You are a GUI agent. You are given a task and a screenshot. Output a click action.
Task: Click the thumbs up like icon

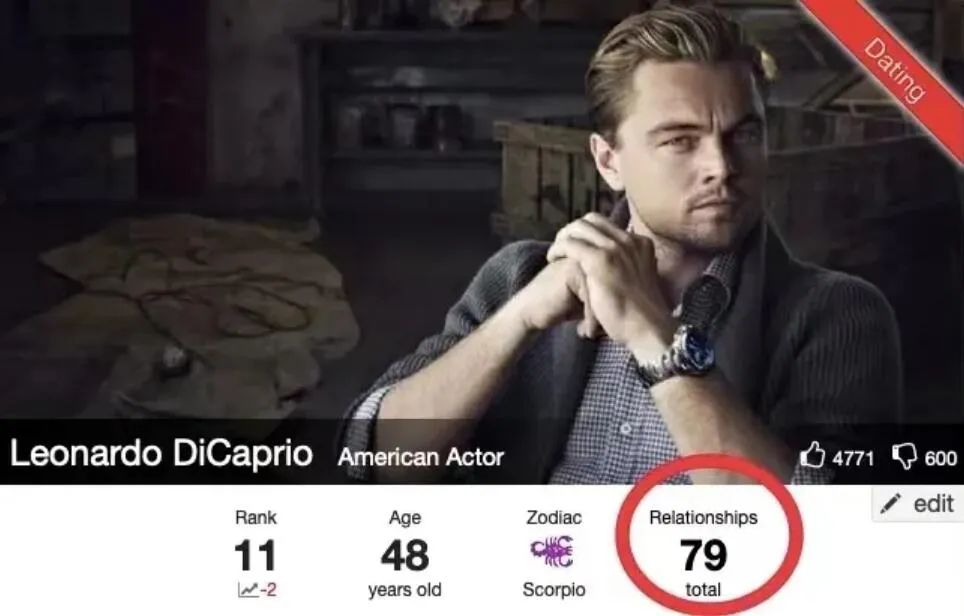[812, 455]
